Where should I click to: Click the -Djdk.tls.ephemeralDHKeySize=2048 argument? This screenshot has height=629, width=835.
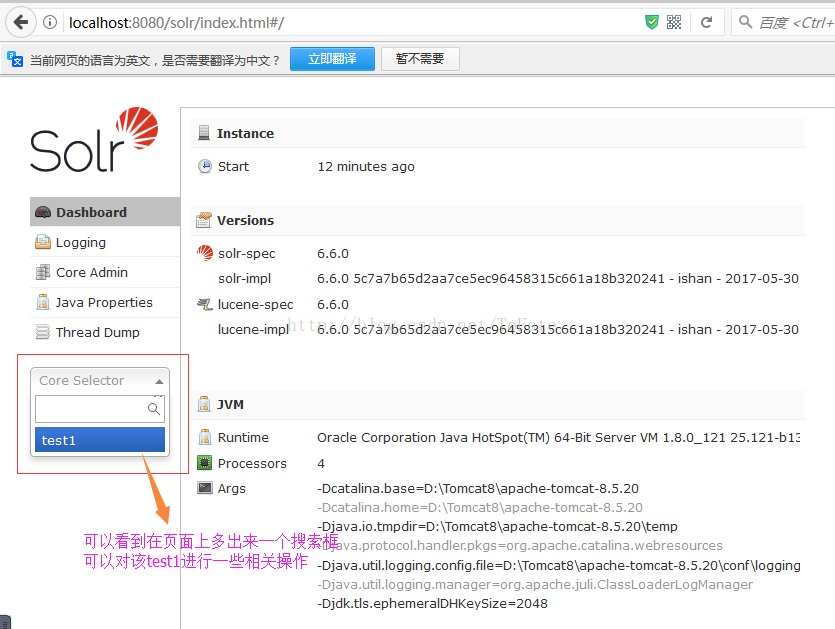[x=432, y=603]
